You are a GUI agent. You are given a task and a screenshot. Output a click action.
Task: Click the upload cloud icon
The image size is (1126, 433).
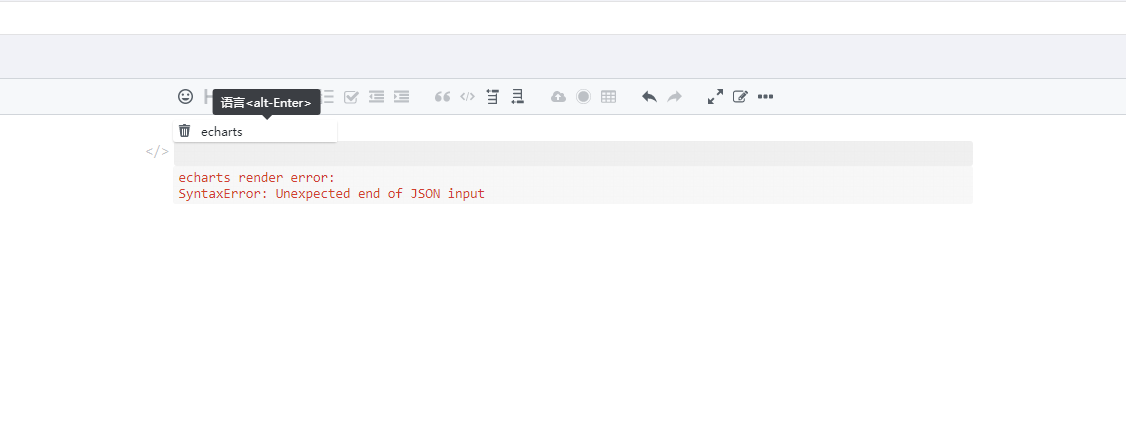(559, 96)
